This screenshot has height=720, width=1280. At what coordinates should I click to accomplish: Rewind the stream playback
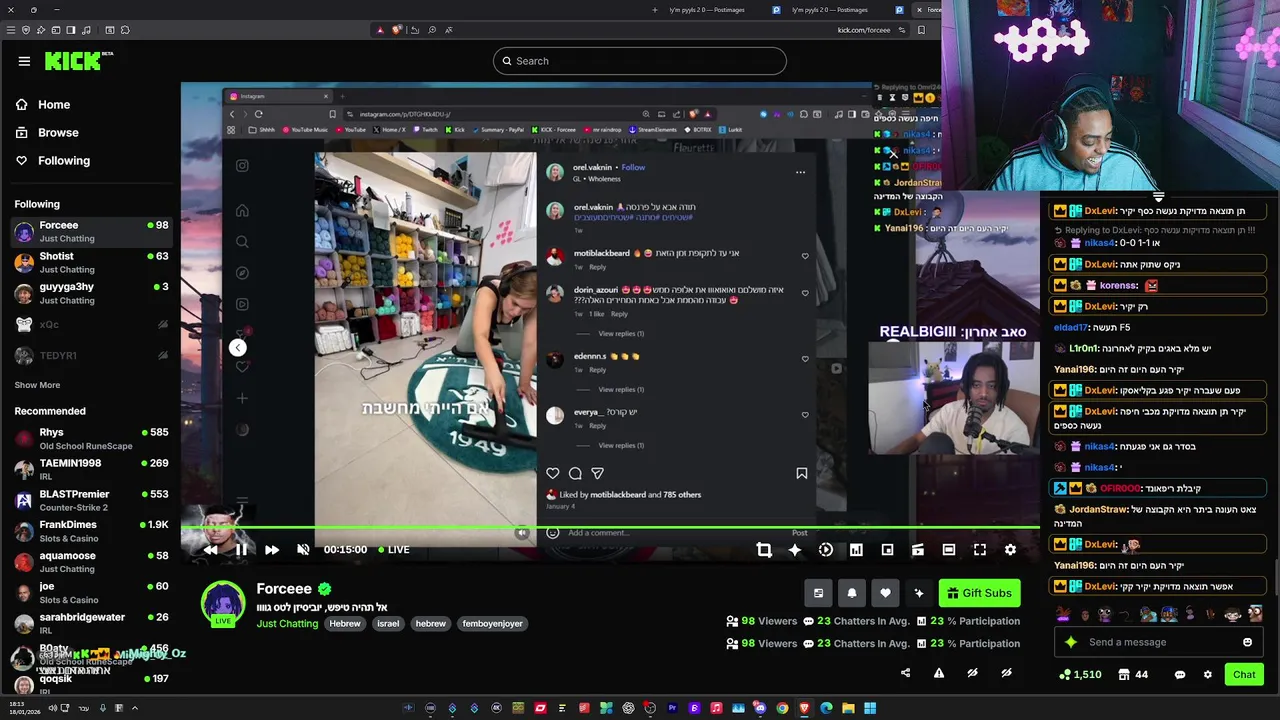[210, 550]
